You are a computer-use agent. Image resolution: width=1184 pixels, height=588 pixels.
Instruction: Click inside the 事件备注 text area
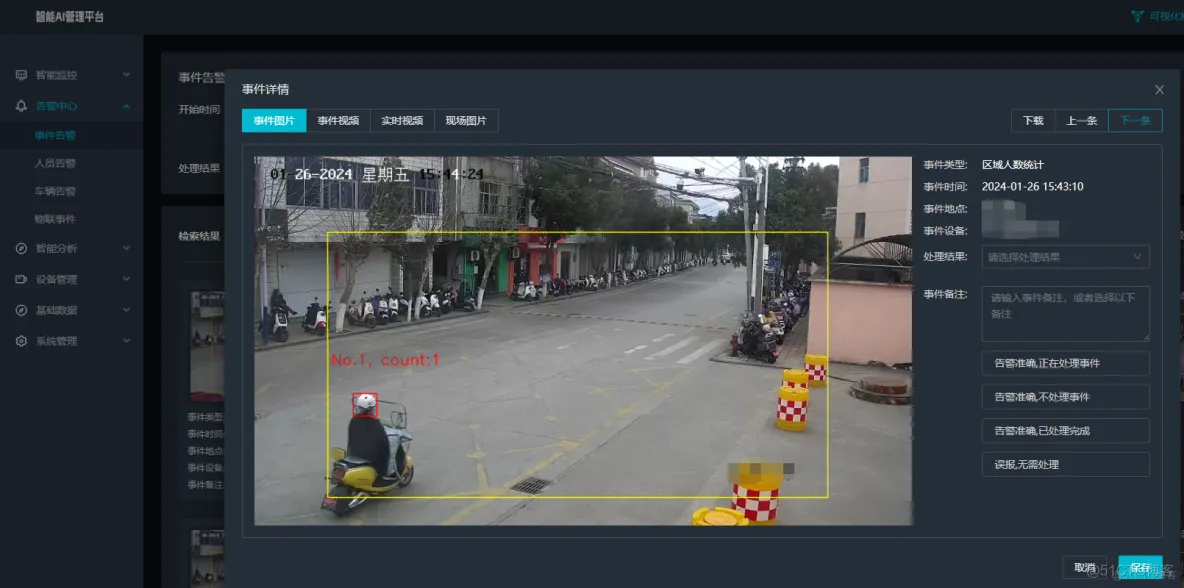tap(1065, 313)
